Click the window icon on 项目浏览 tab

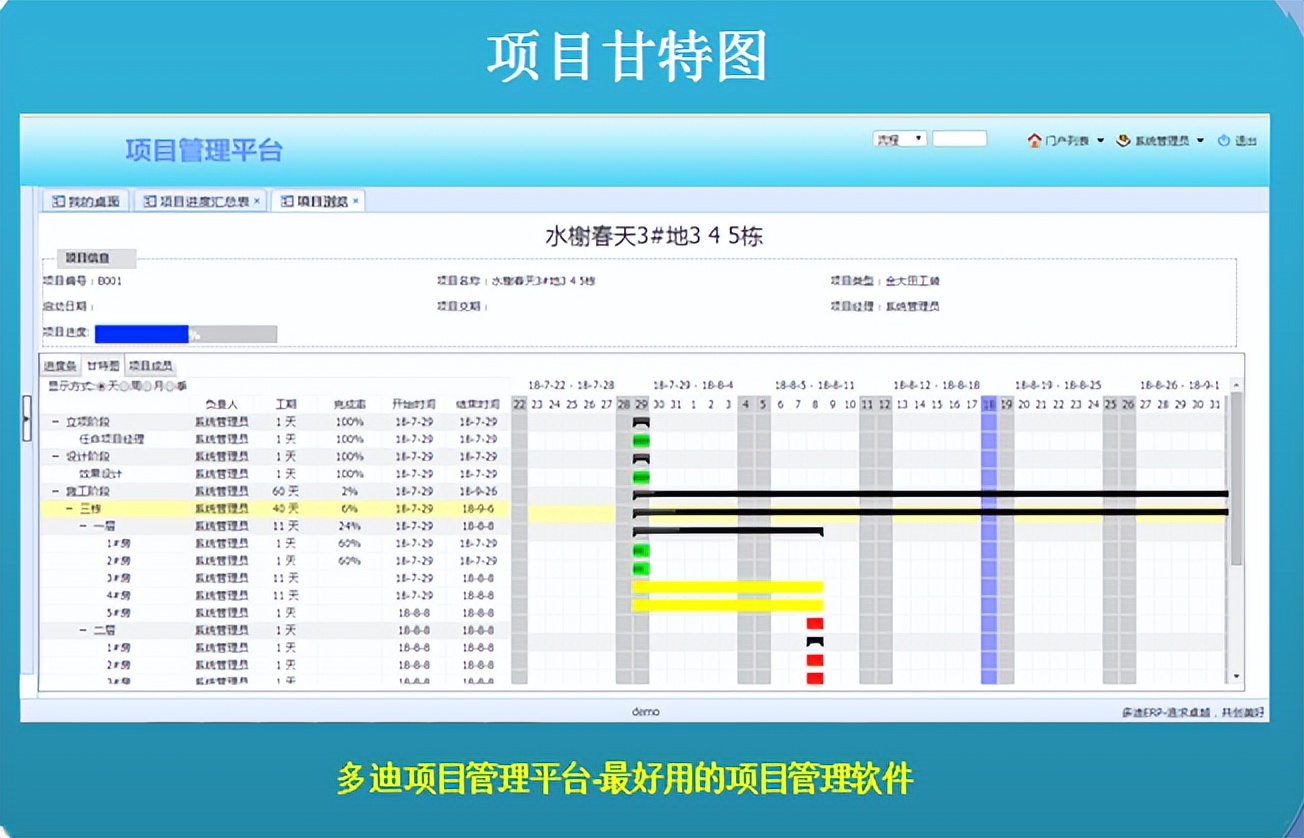pos(287,200)
